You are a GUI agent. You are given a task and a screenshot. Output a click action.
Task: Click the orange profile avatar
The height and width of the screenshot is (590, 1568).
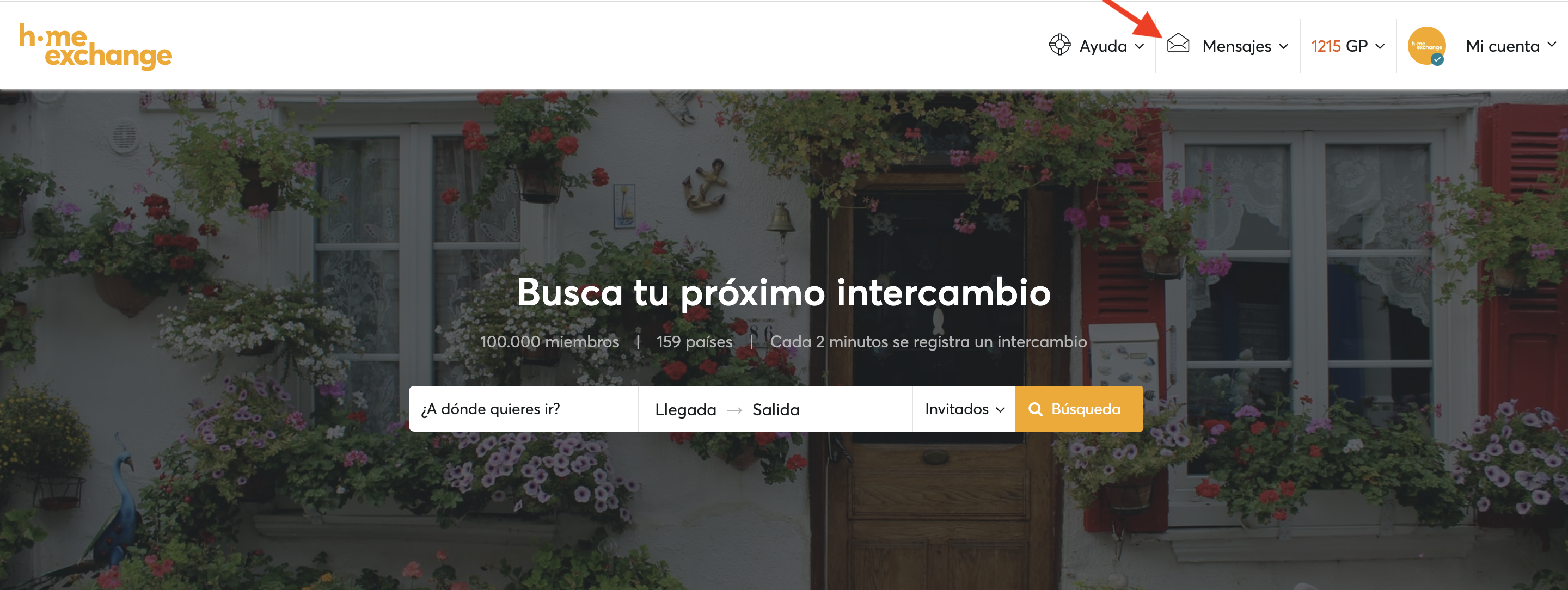click(1427, 46)
